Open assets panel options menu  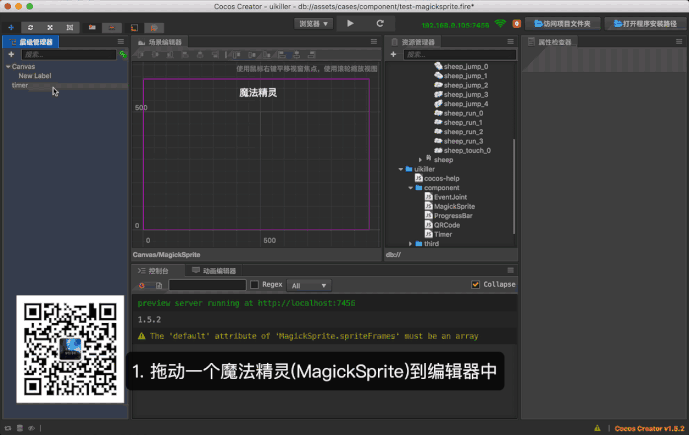click(511, 42)
